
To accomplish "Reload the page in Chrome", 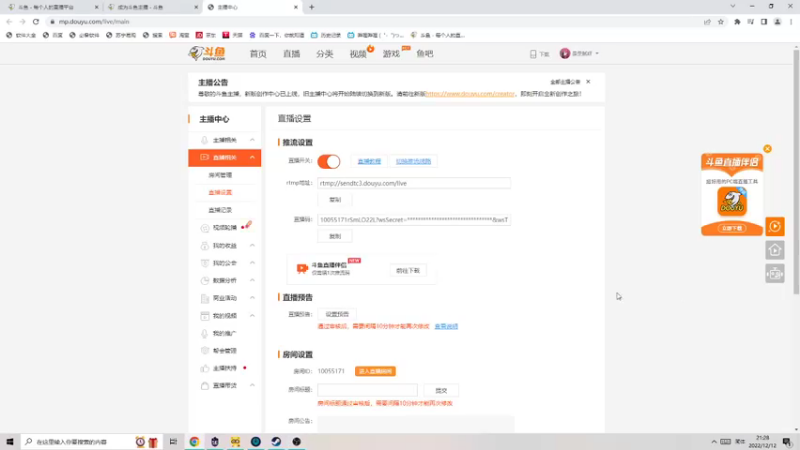I will click(36, 21).
